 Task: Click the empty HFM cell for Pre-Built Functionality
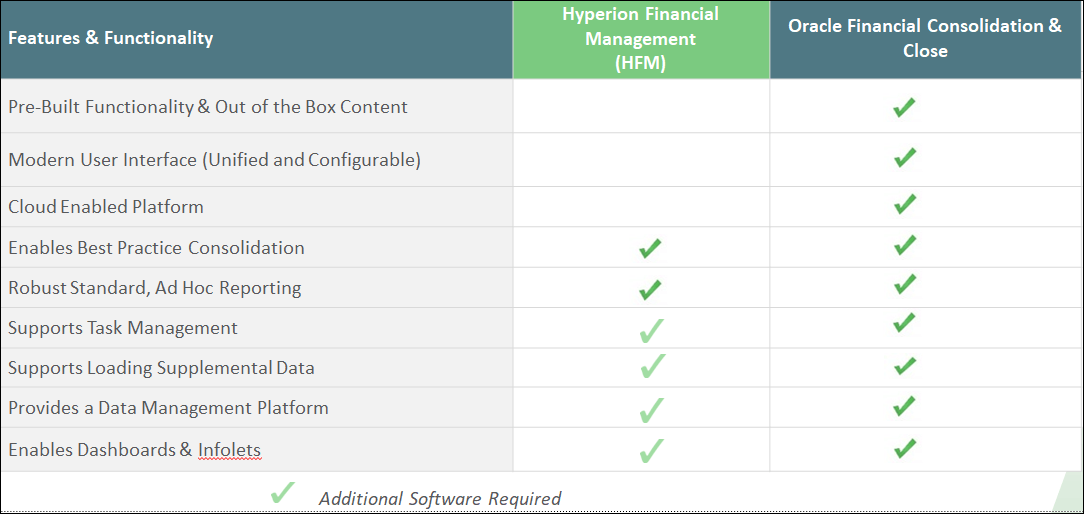(641, 106)
